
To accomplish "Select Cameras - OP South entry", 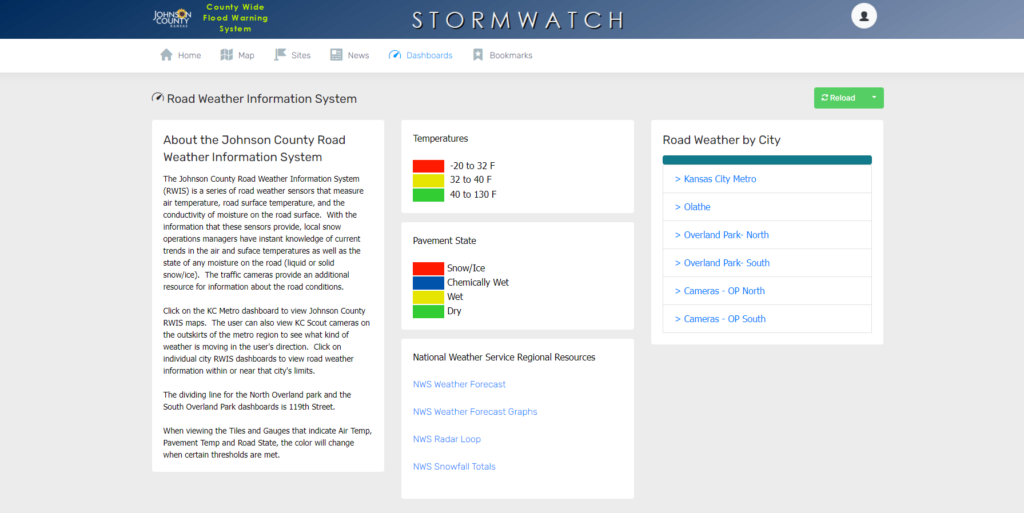I will click(724, 319).
